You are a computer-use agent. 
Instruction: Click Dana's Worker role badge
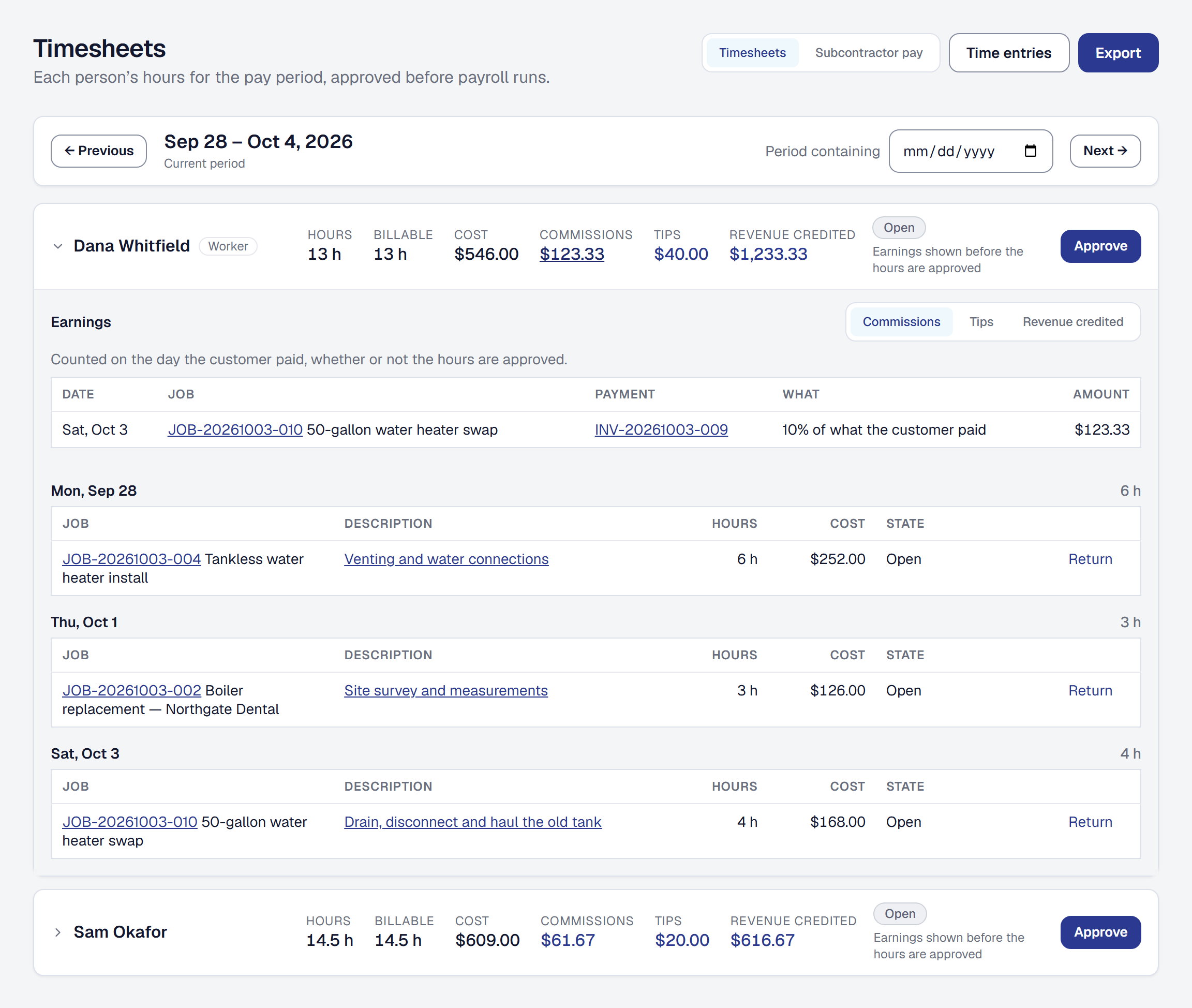point(228,246)
